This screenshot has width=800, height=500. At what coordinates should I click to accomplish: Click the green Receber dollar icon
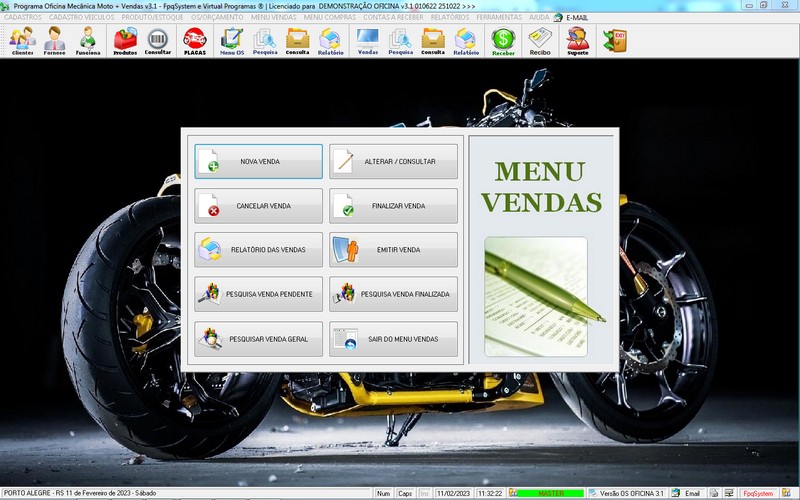coord(504,41)
